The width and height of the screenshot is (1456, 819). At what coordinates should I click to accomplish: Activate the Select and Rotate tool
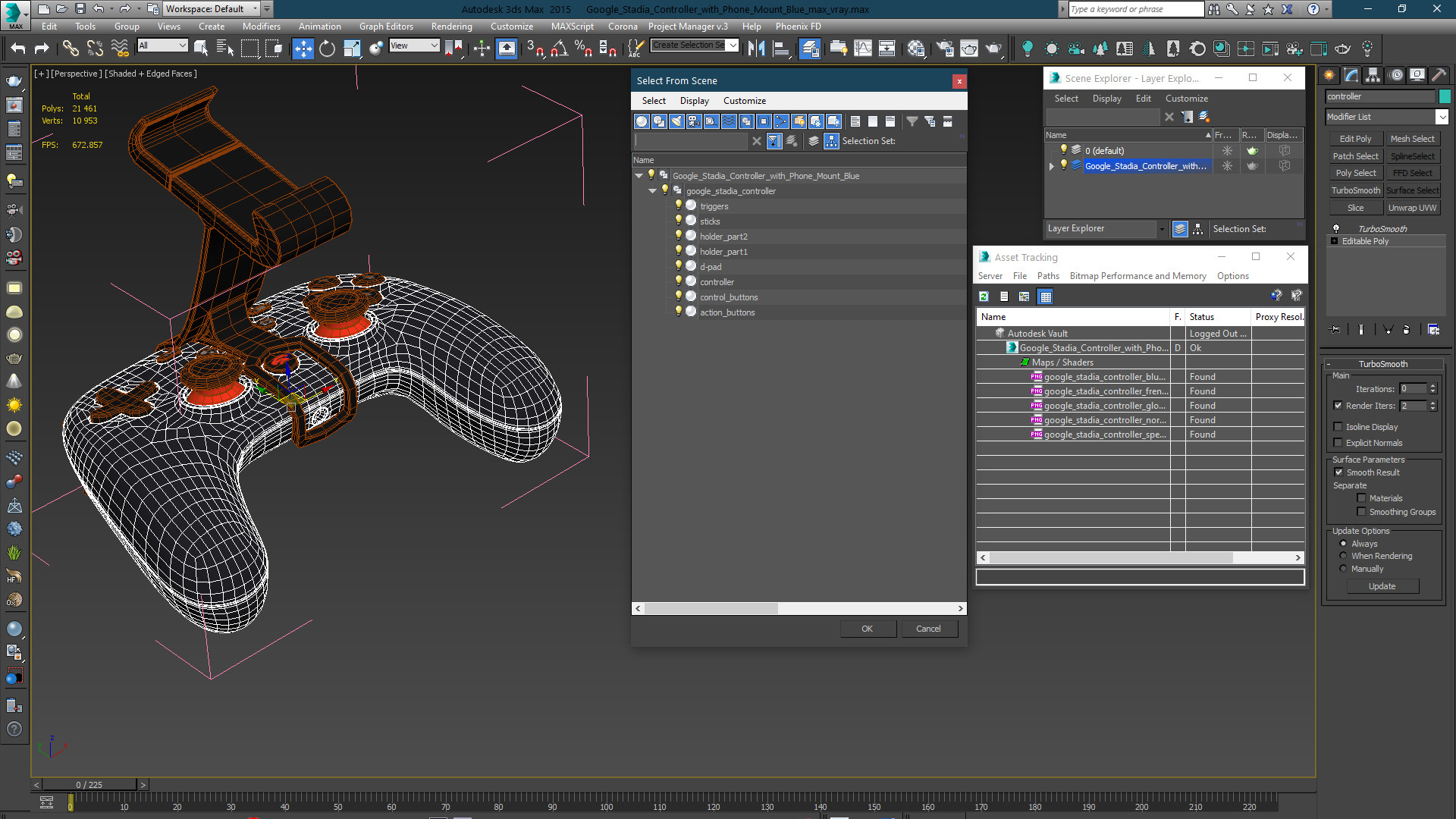[x=327, y=49]
